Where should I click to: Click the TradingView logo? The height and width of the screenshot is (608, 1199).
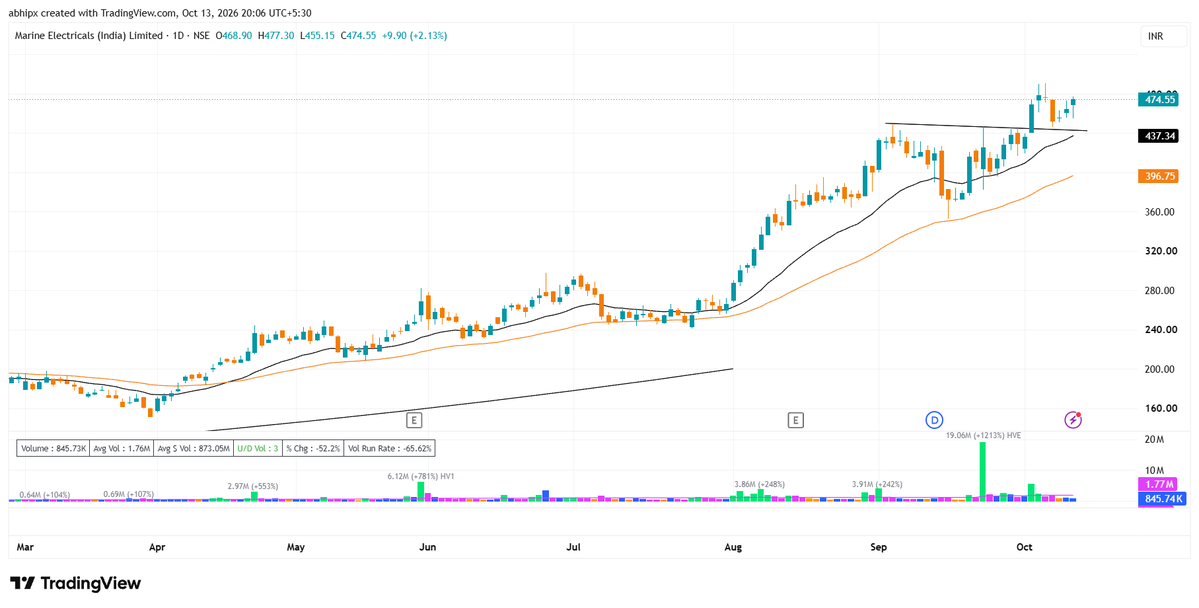[x=75, y=583]
